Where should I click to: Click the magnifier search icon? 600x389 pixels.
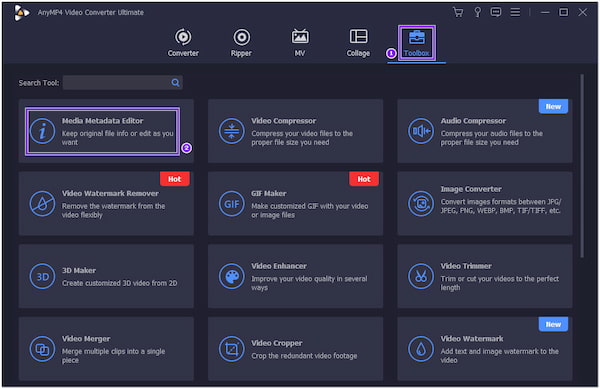[x=175, y=83]
